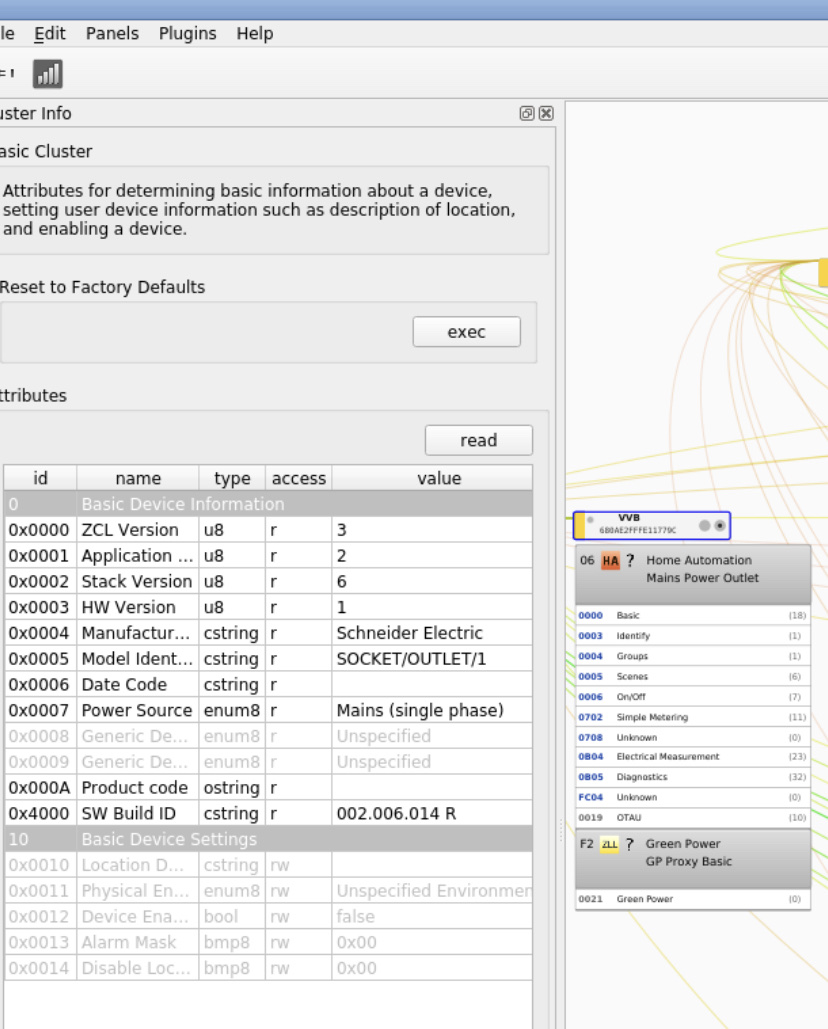Image resolution: width=828 pixels, height=1029 pixels.
Task: Open the 0003 Identify cluster
Action: 693,636
